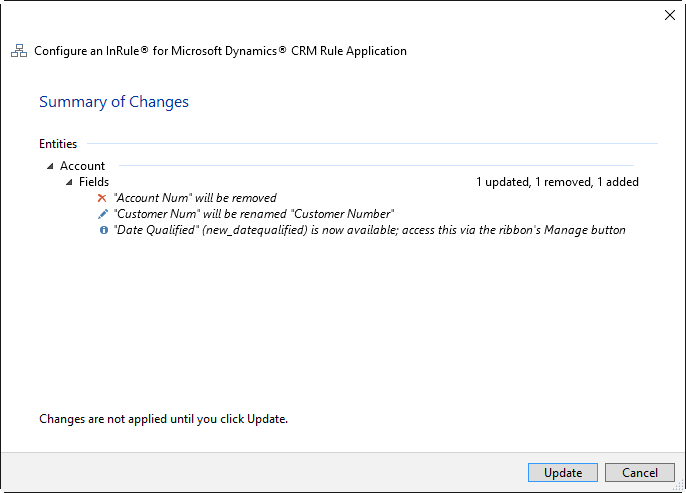Collapse the Account entity node
This screenshot has width=686, height=493.
50,166
